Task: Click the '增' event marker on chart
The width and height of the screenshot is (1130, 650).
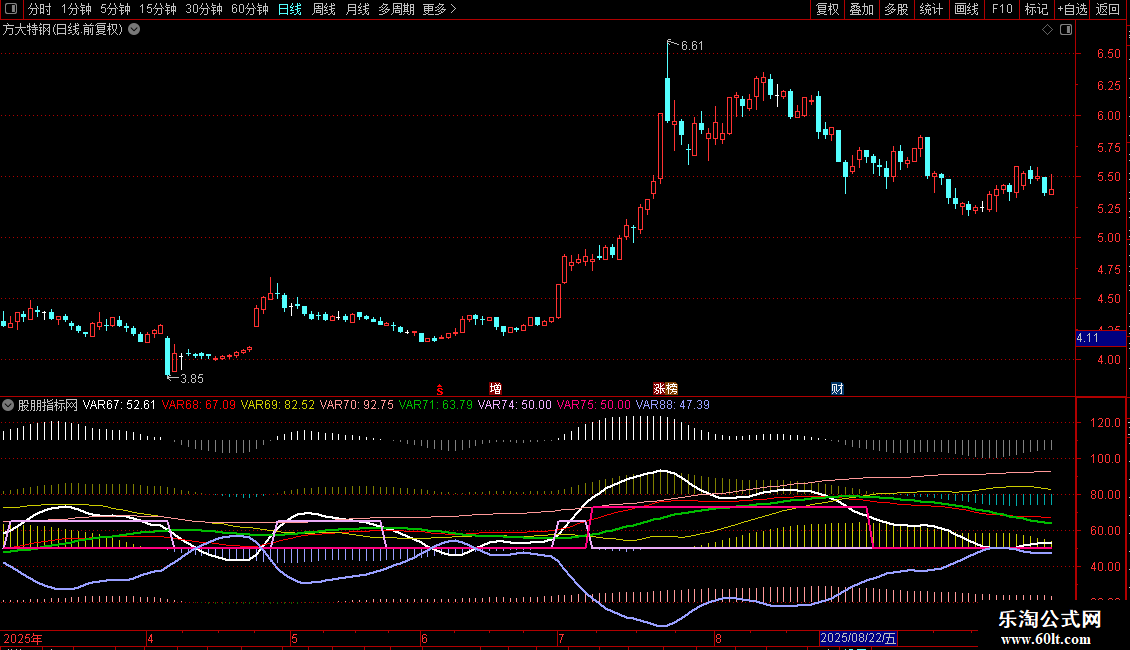Action: pyautogui.click(x=495, y=389)
